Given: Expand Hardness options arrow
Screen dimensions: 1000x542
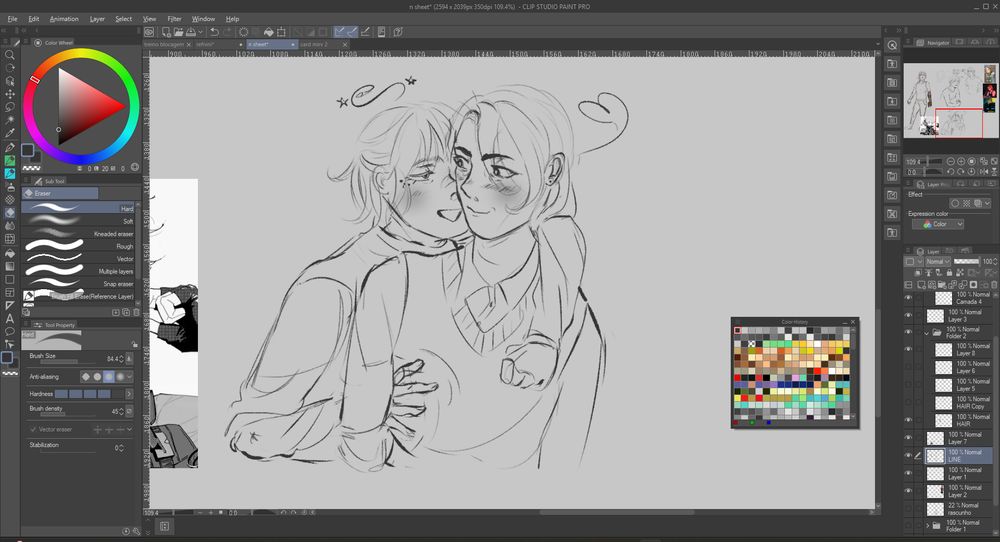Looking at the screenshot, I should coord(129,394).
